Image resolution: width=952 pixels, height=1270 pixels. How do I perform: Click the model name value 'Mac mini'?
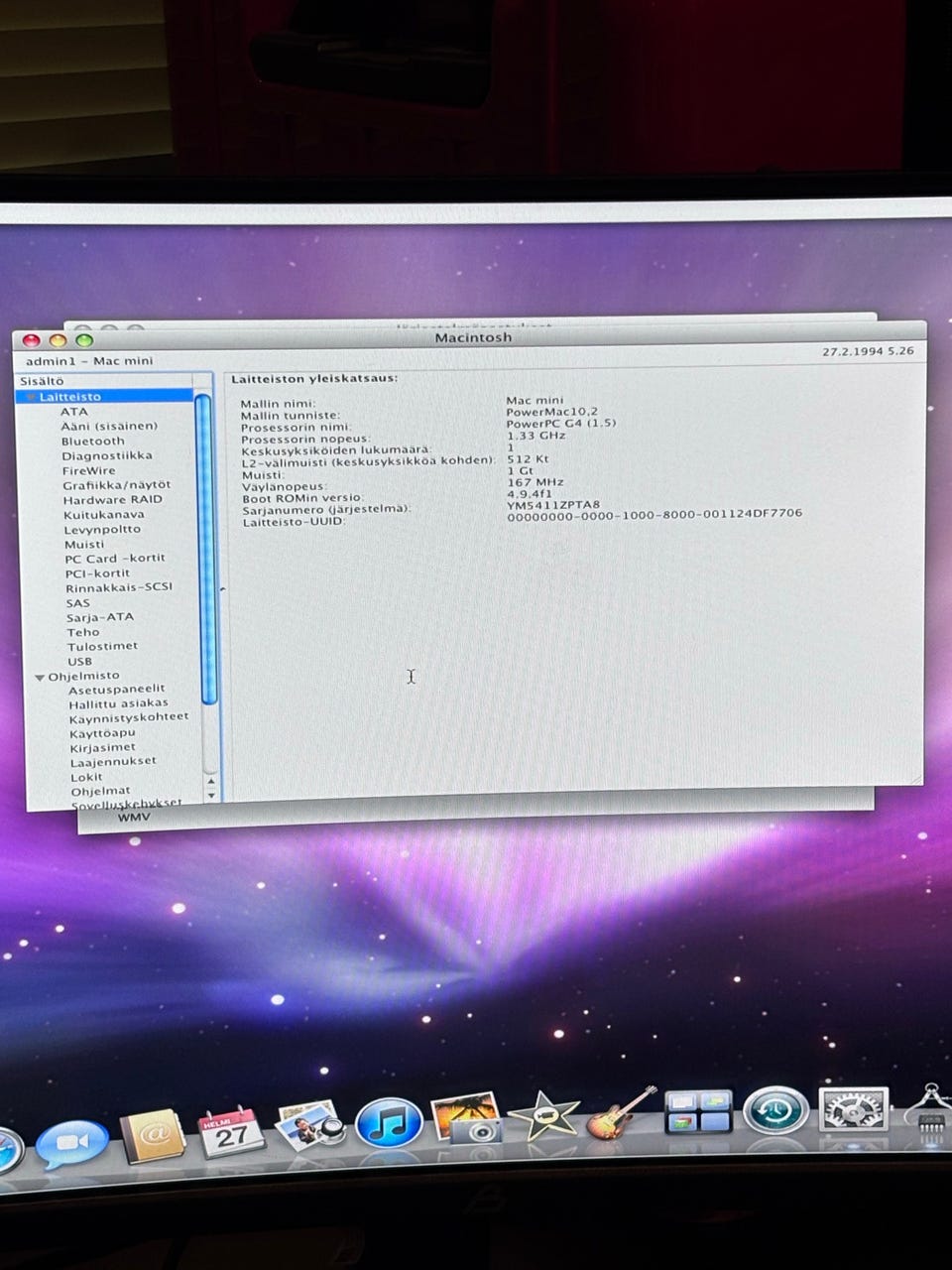[535, 401]
